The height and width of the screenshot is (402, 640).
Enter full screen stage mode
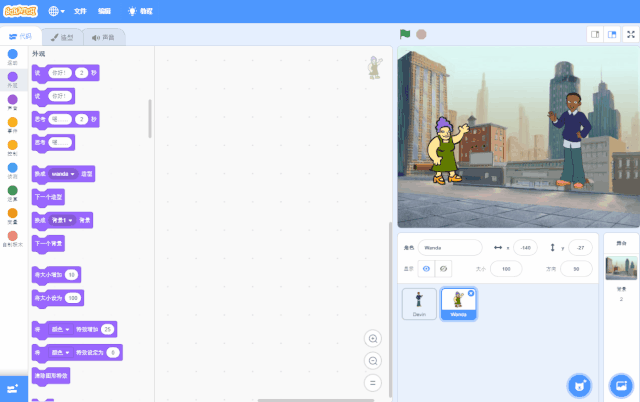(631, 34)
